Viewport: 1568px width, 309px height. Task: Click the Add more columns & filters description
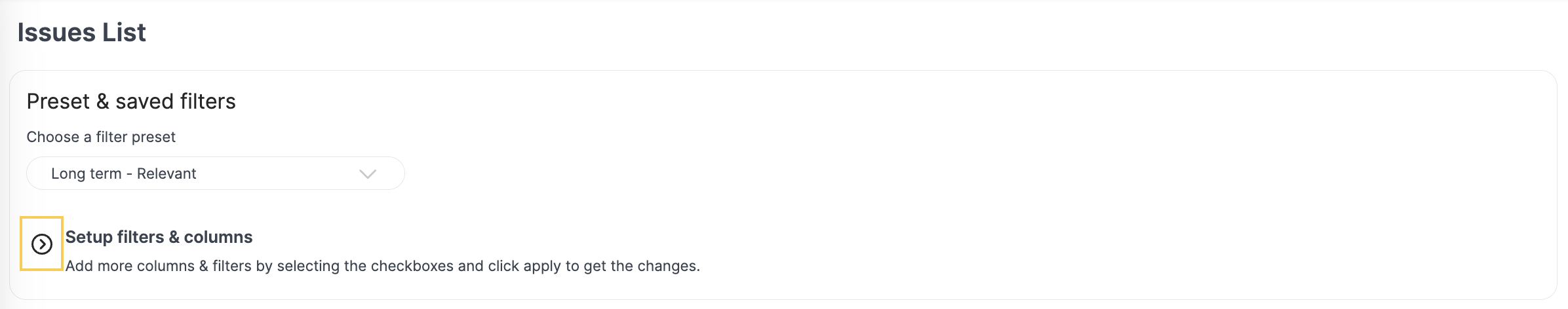(383, 266)
